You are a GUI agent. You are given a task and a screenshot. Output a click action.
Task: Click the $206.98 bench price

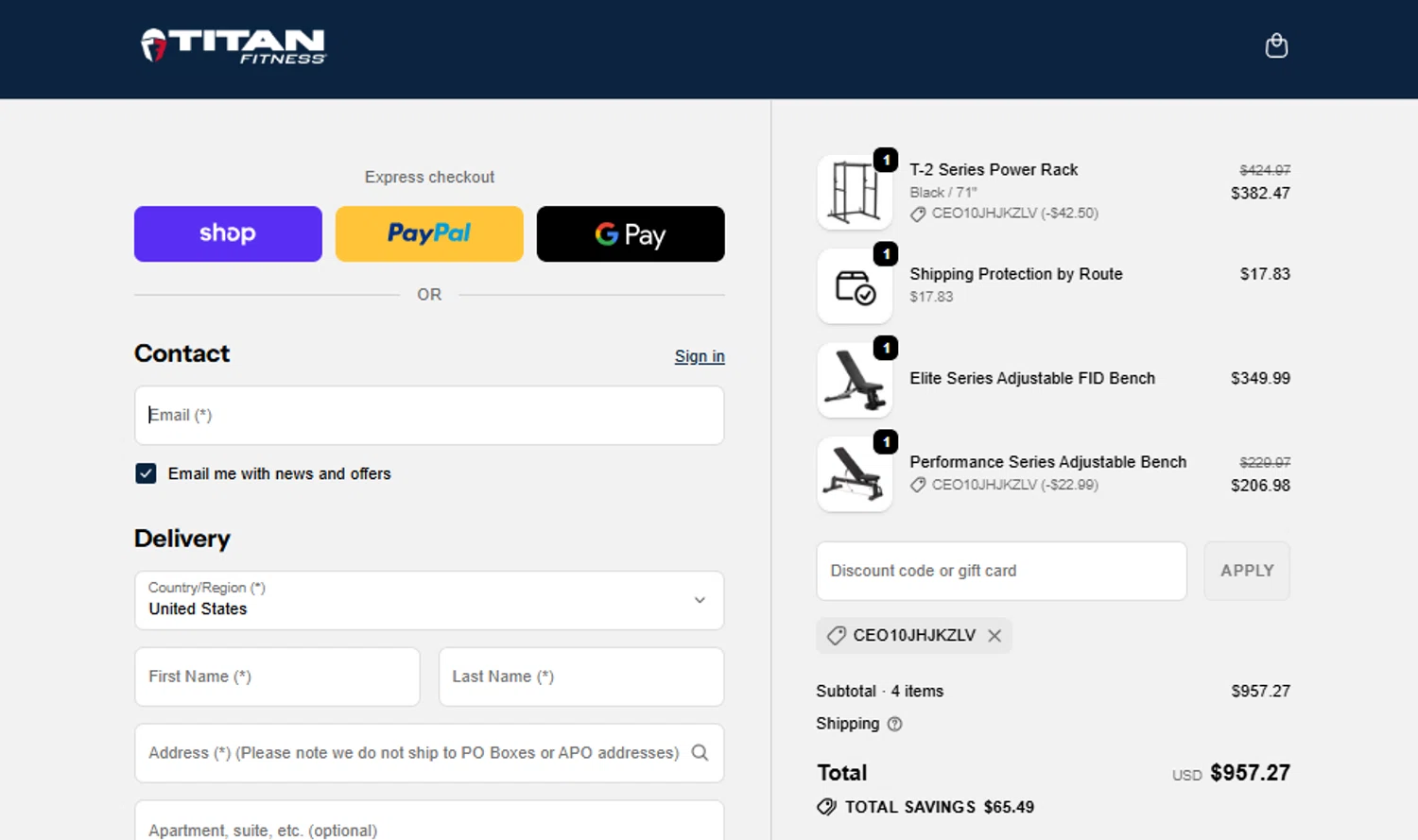[1260, 486]
